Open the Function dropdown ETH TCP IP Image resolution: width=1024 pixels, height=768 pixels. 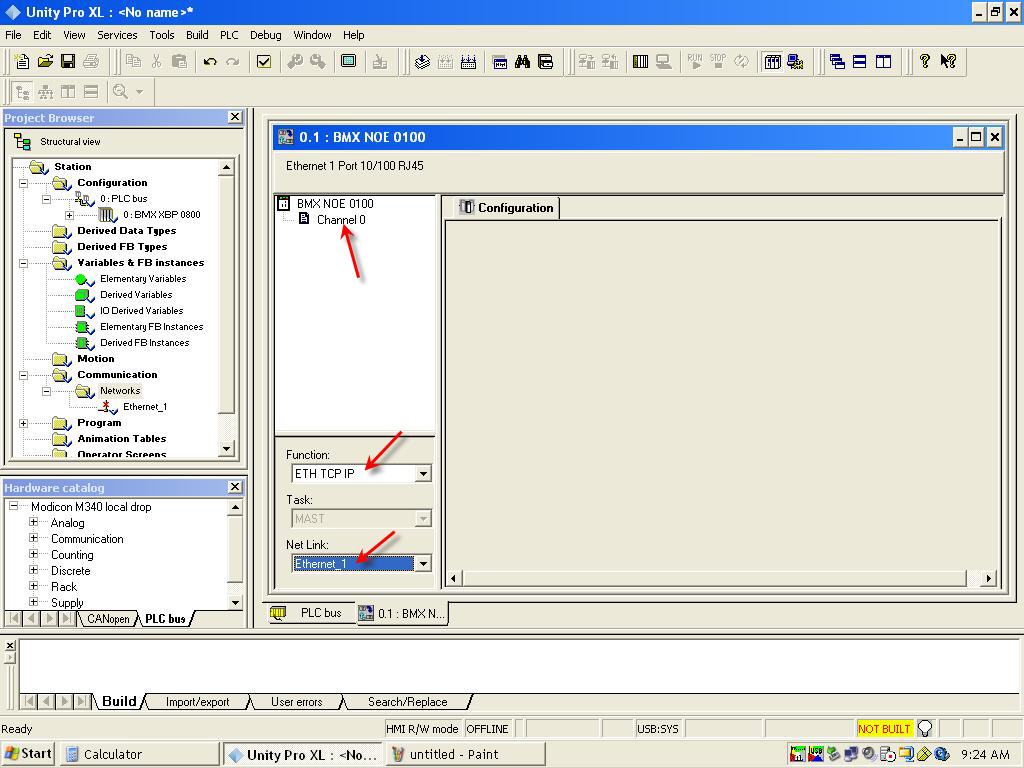pos(423,473)
